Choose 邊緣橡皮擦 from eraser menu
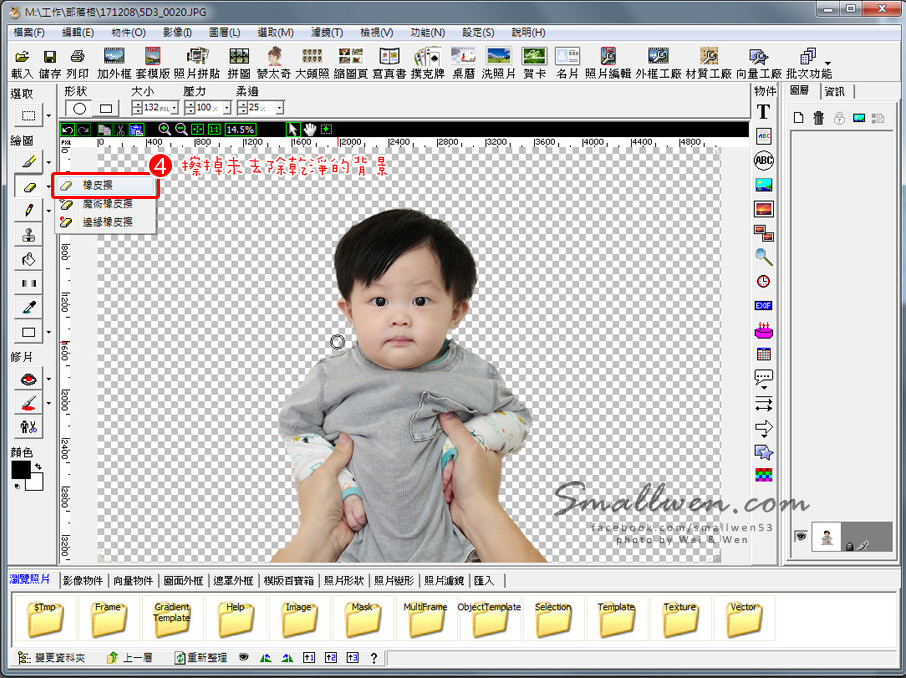906x678 pixels. coord(105,222)
